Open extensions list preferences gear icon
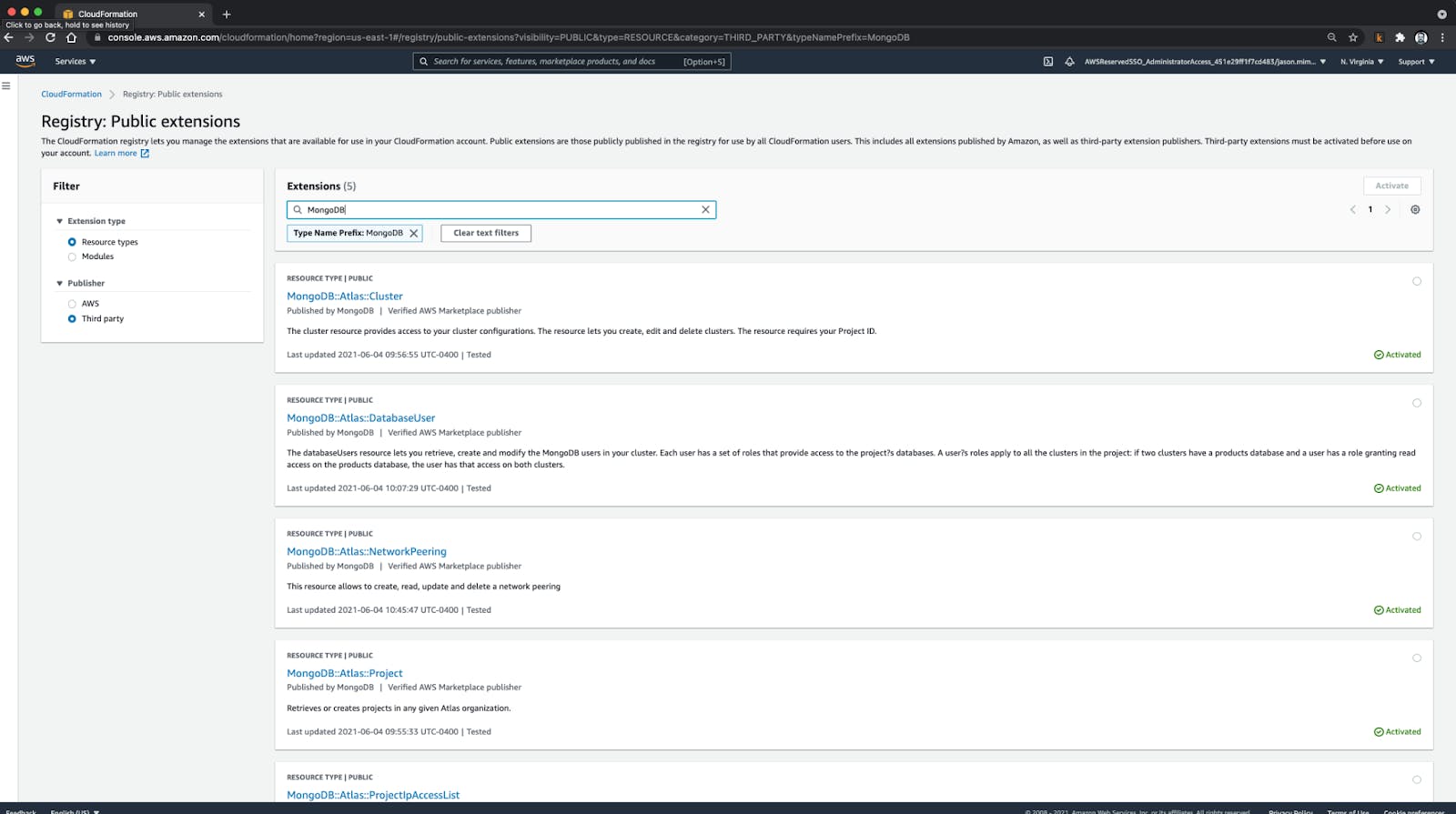1456x814 pixels. [x=1415, y=209]
